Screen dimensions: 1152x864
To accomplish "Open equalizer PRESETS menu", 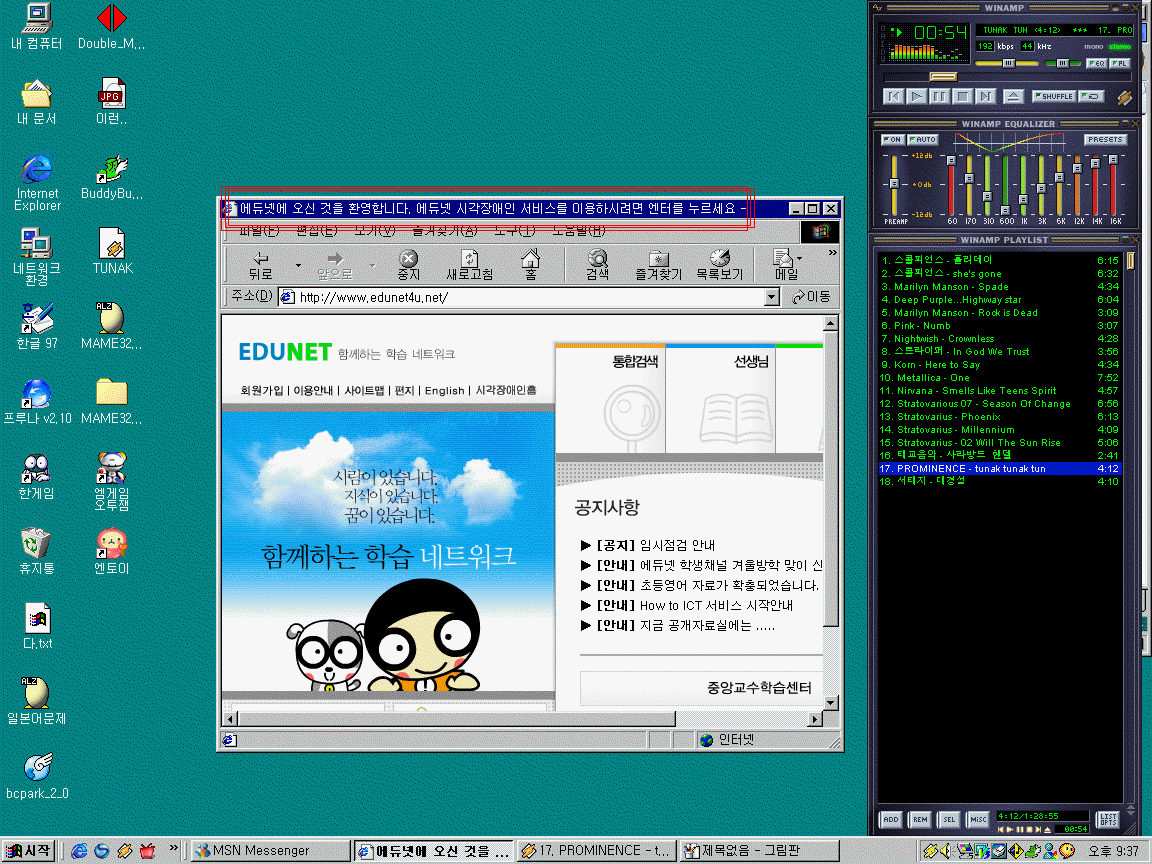I will [x=1105, y=140].
